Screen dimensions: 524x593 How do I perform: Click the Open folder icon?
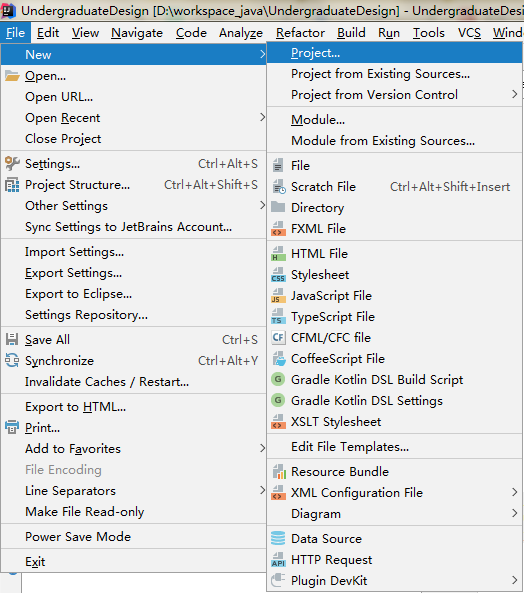click(x=12, y=76)
